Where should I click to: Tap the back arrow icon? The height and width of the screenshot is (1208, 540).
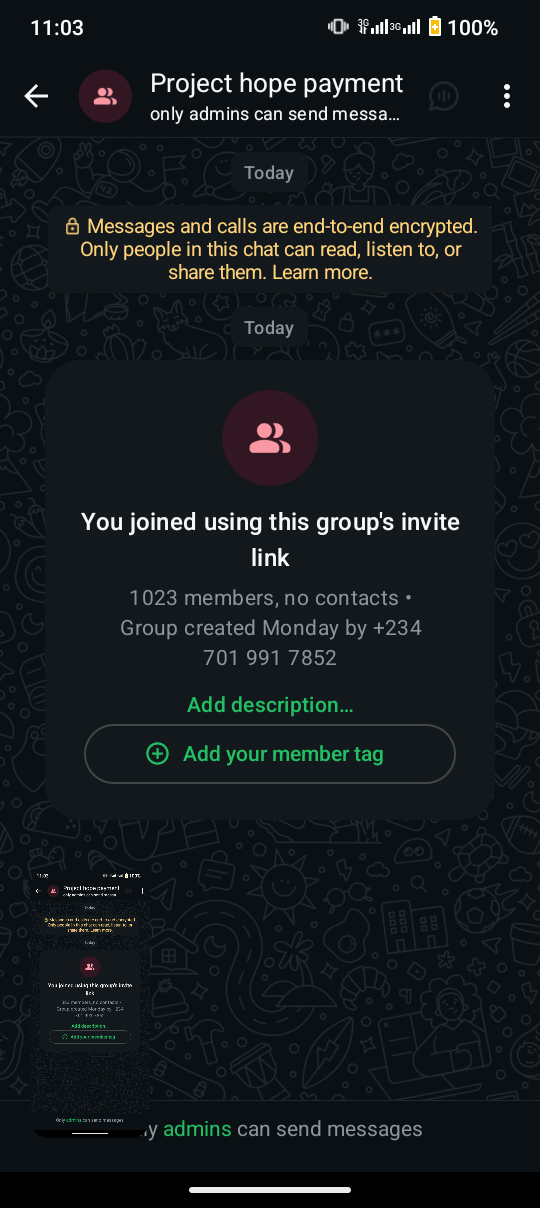(x=36, y=96)
